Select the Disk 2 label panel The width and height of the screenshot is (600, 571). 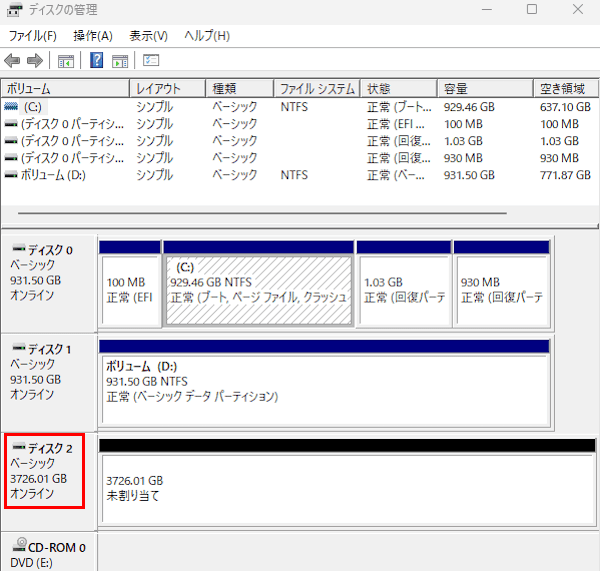tap(44, 471)
